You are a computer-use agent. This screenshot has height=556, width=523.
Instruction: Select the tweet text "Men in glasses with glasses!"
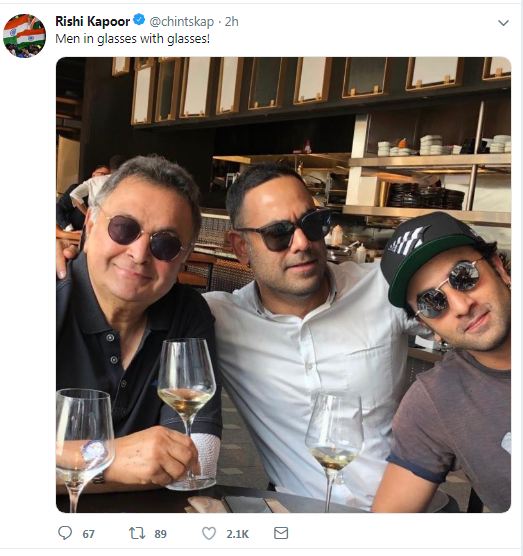pos(133,39)
